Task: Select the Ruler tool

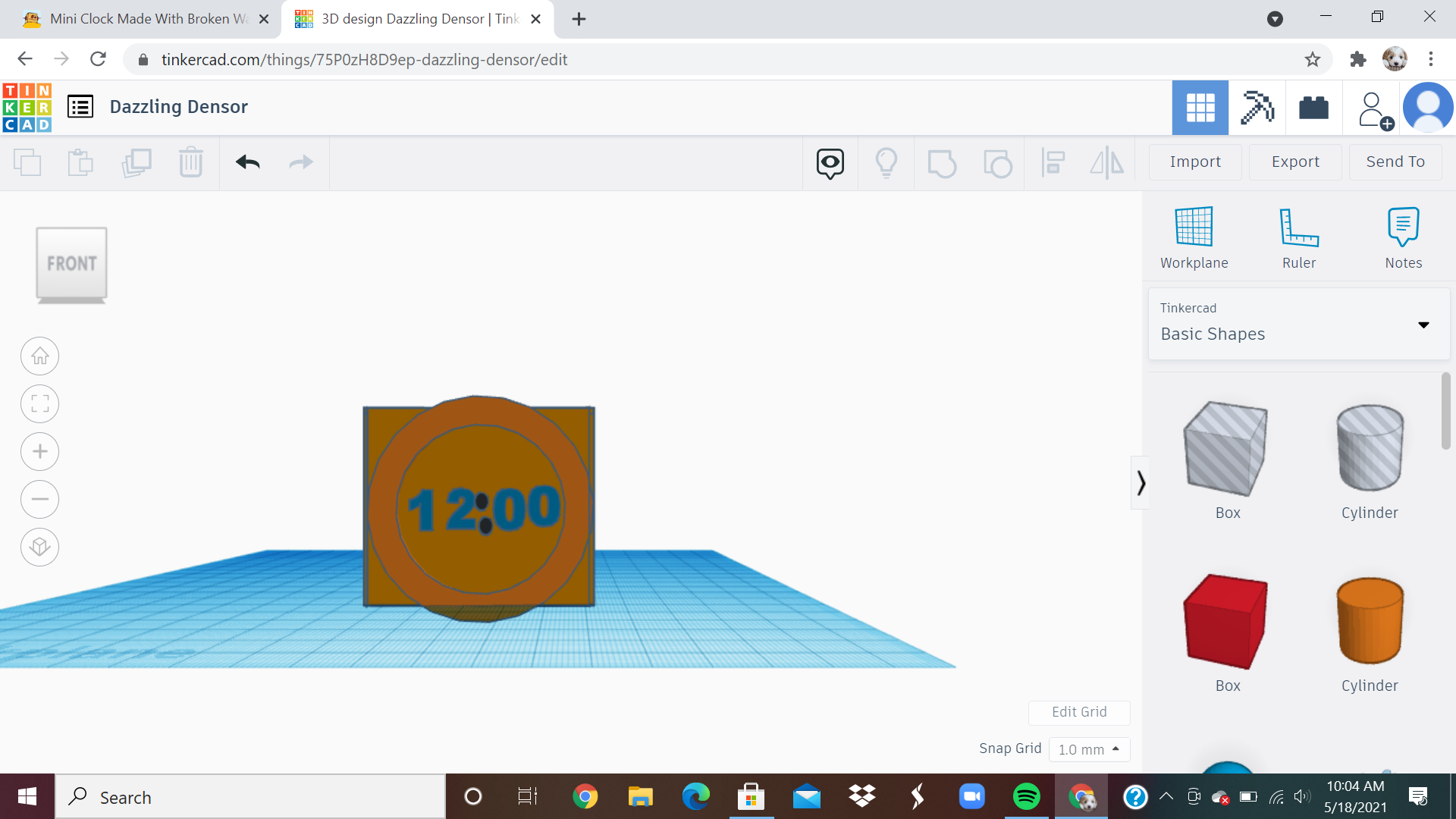Action: point(1299,235)
